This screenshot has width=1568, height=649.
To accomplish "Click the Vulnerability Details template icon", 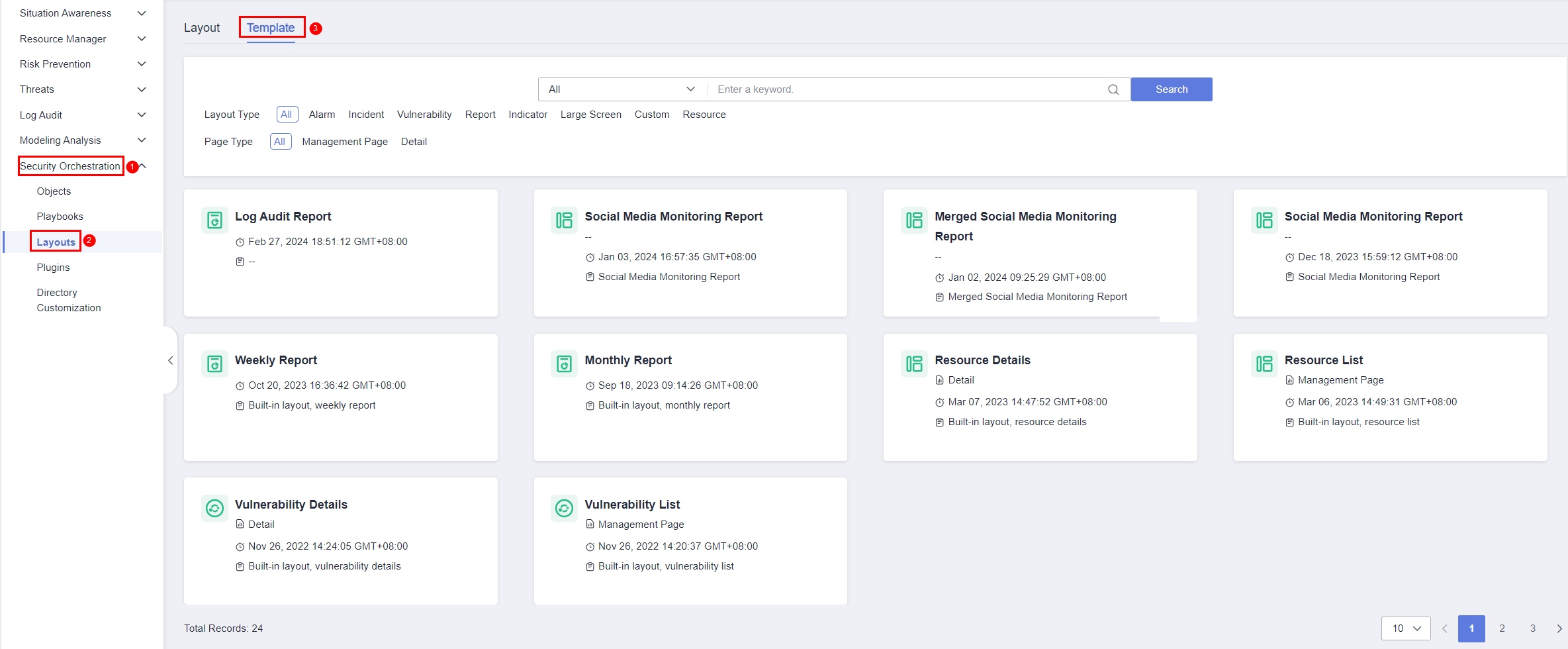I will (214, 508).
